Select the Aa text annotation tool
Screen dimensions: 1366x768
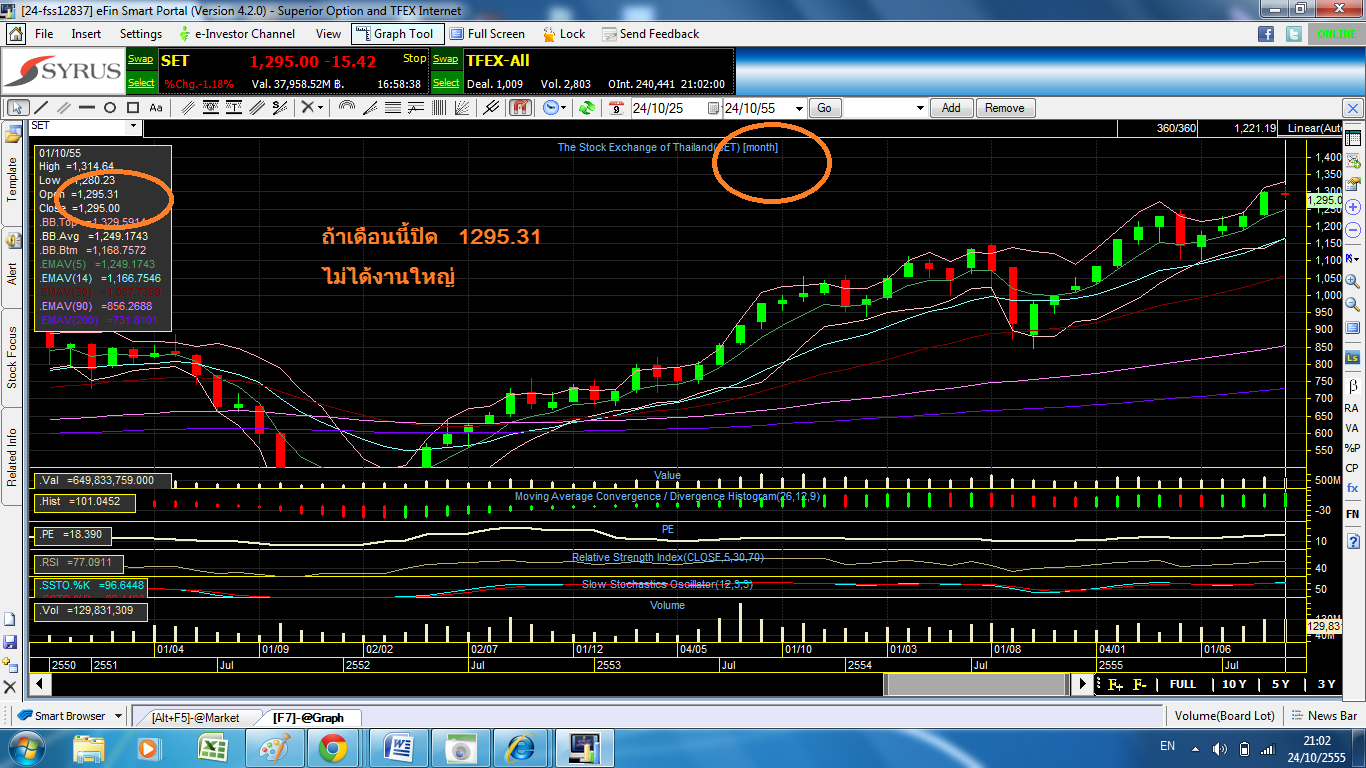[156, 108]
